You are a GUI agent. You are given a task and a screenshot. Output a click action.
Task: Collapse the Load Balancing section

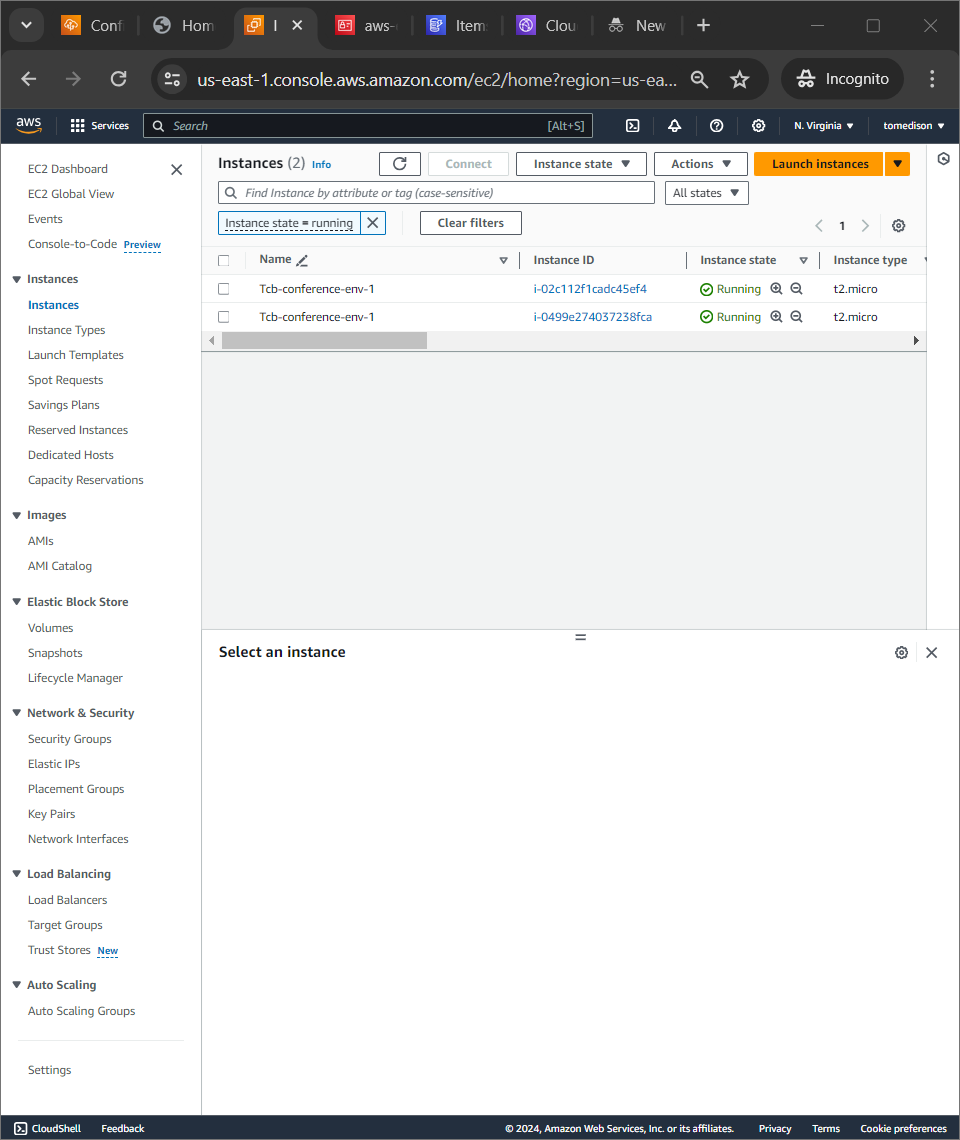coord(17,874)
